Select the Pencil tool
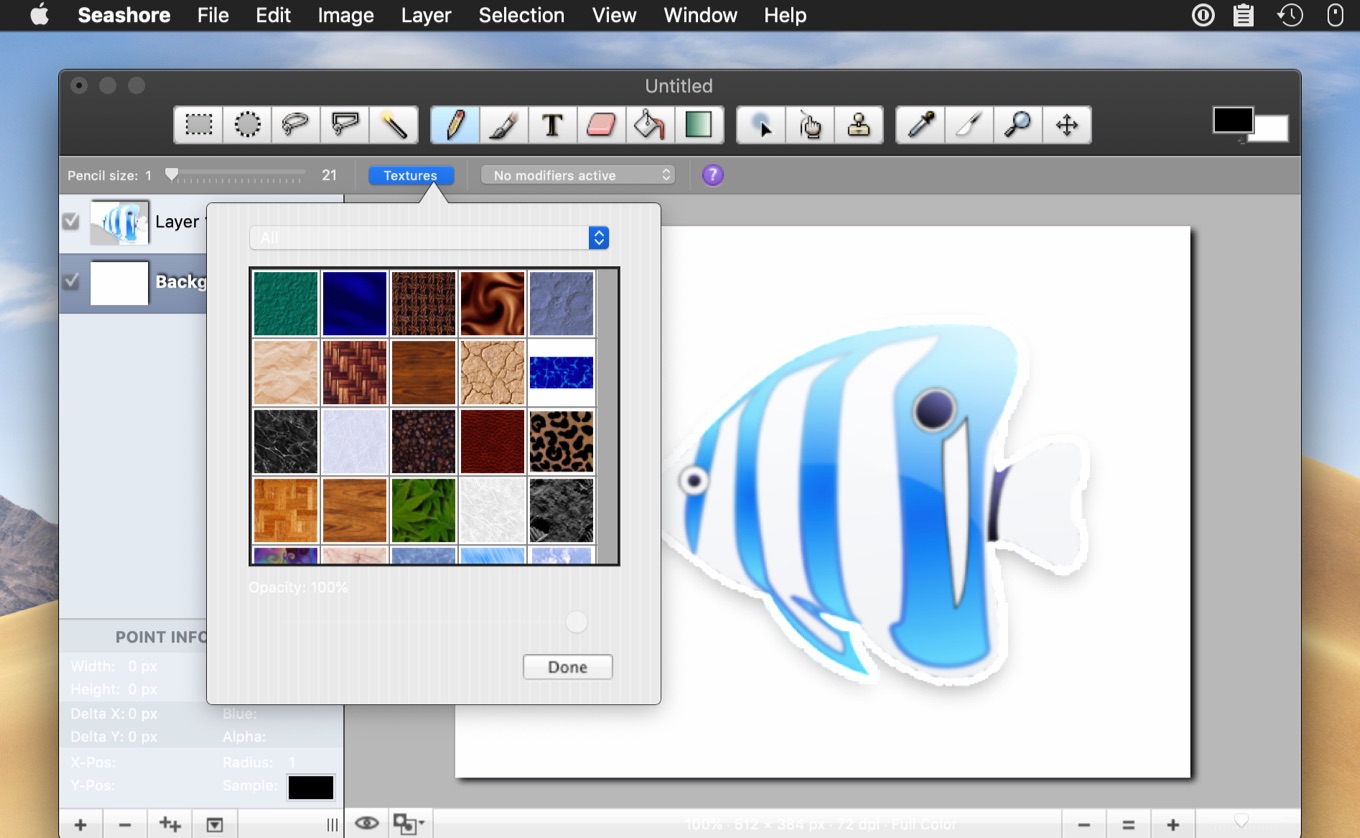Viewport: 1360px width, 838px height. pyautogui.click(x=455, y=125)
